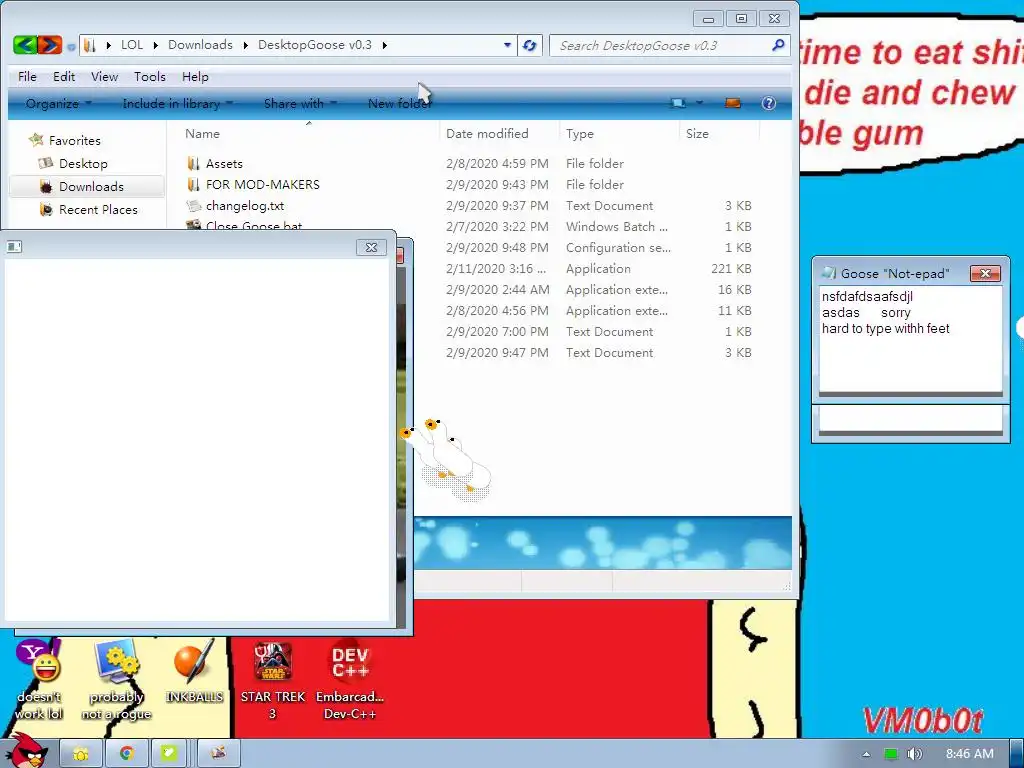Click the green taskbar app icon
Screen dimensions: 1024x768
pyautogui.click(x=168, y=754)
